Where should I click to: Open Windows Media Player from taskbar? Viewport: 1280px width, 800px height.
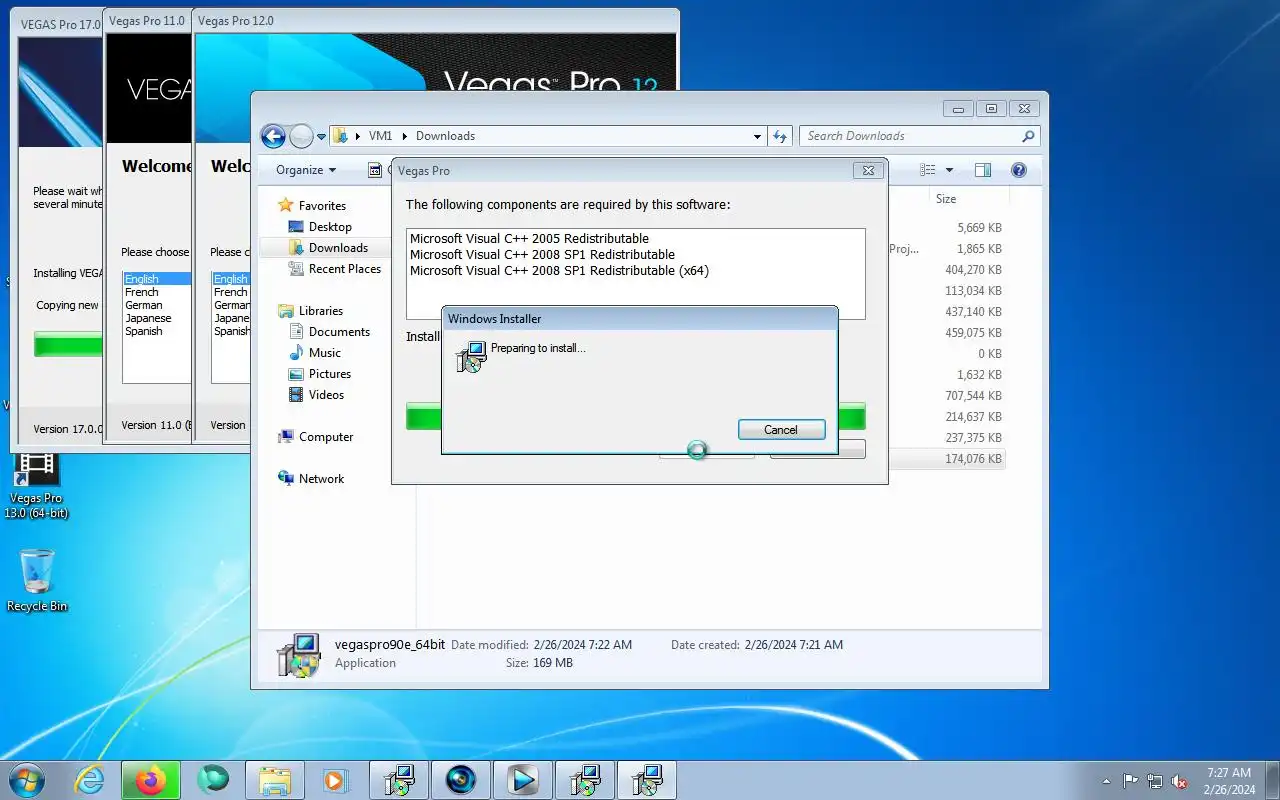[x=335, y=780]
